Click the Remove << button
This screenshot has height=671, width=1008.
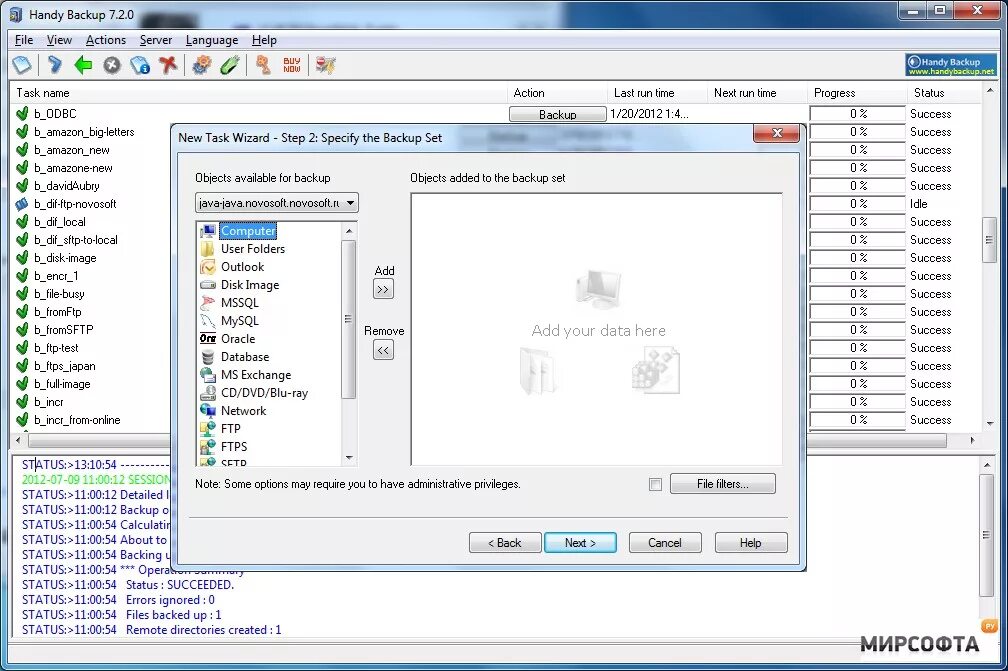click(383, 350)
